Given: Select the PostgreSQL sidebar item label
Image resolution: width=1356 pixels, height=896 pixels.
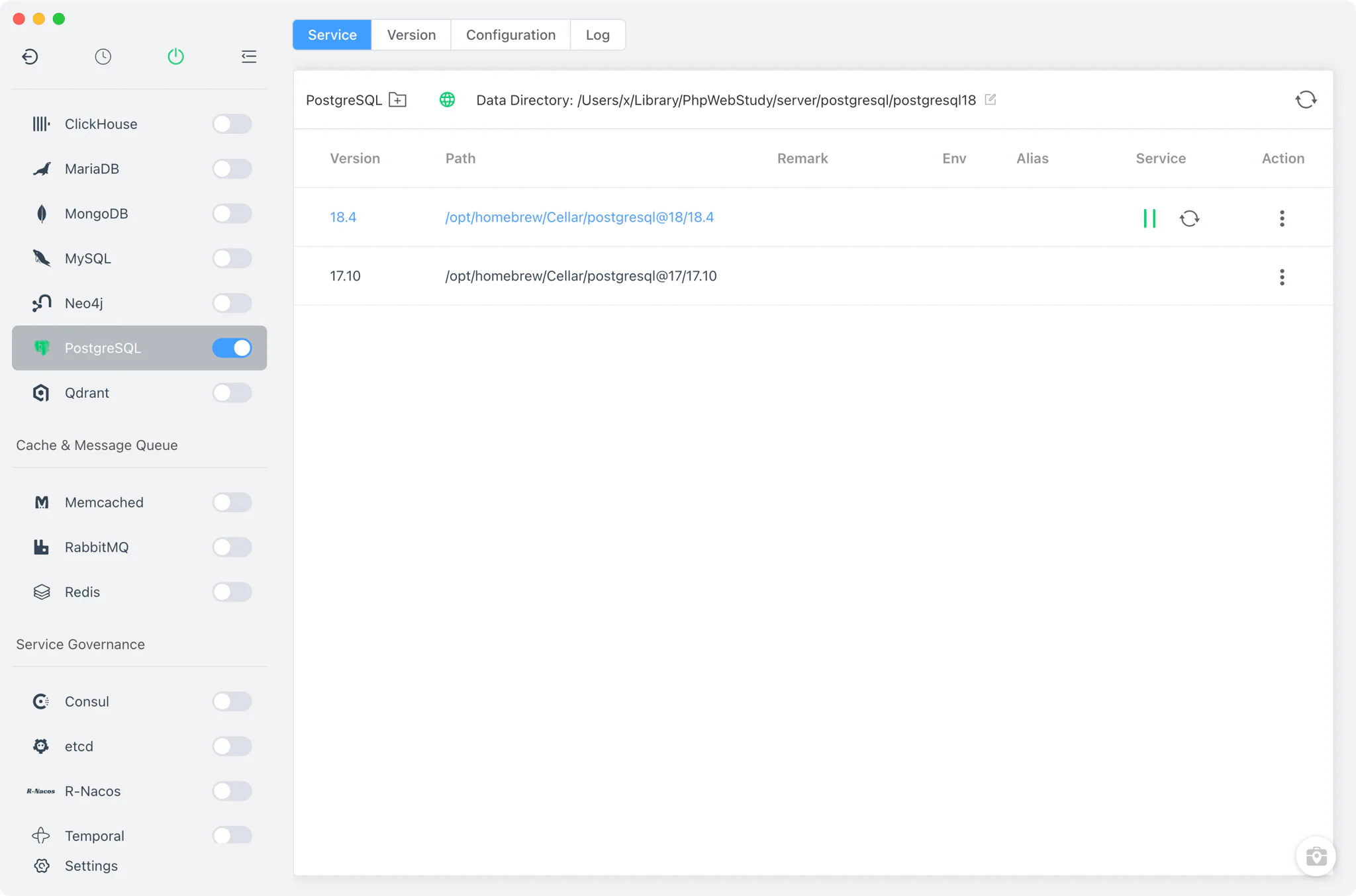Looking at the screenshot, I should [103, 348].
